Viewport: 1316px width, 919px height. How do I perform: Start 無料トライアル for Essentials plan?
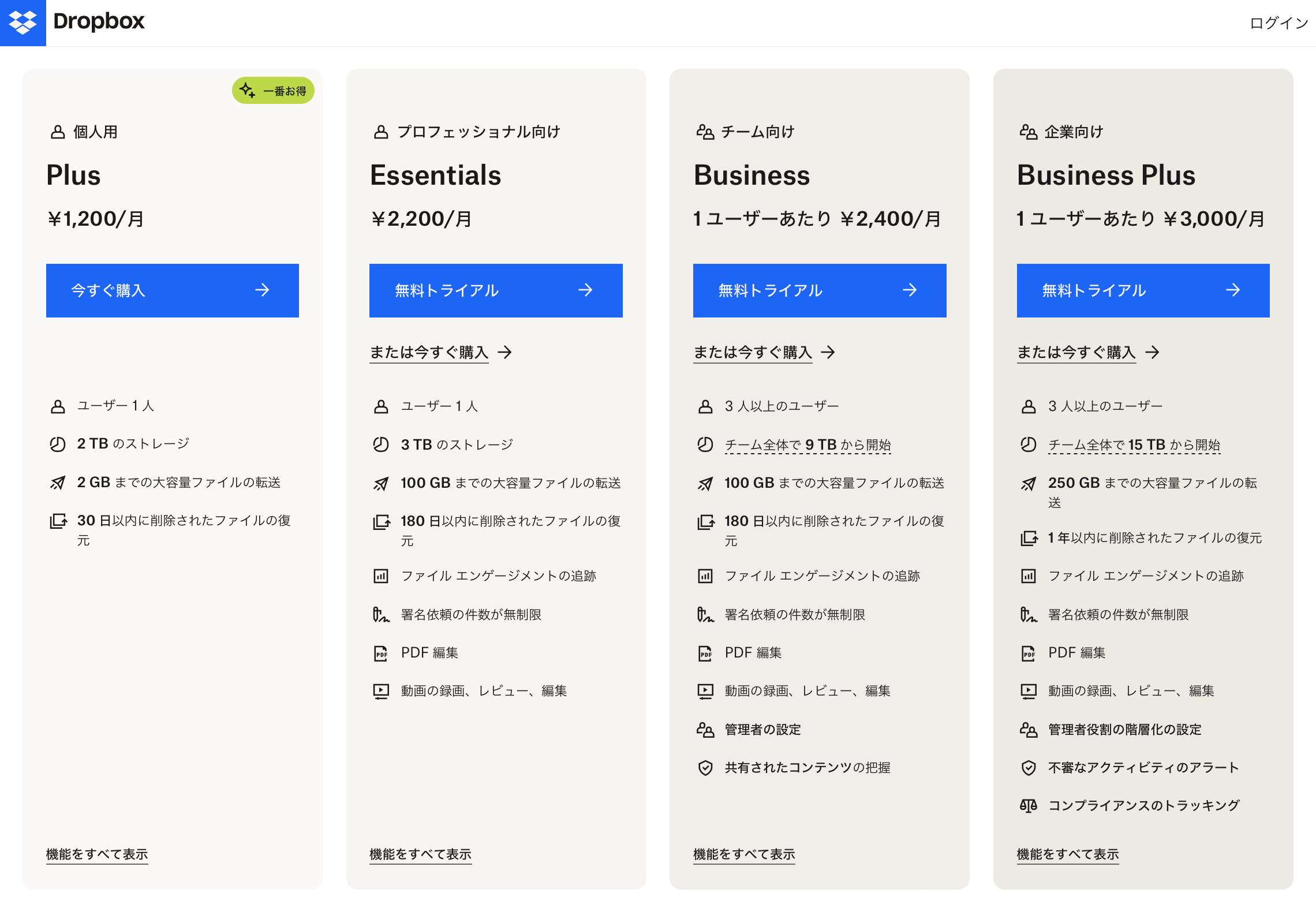click(x=496, y=290)
